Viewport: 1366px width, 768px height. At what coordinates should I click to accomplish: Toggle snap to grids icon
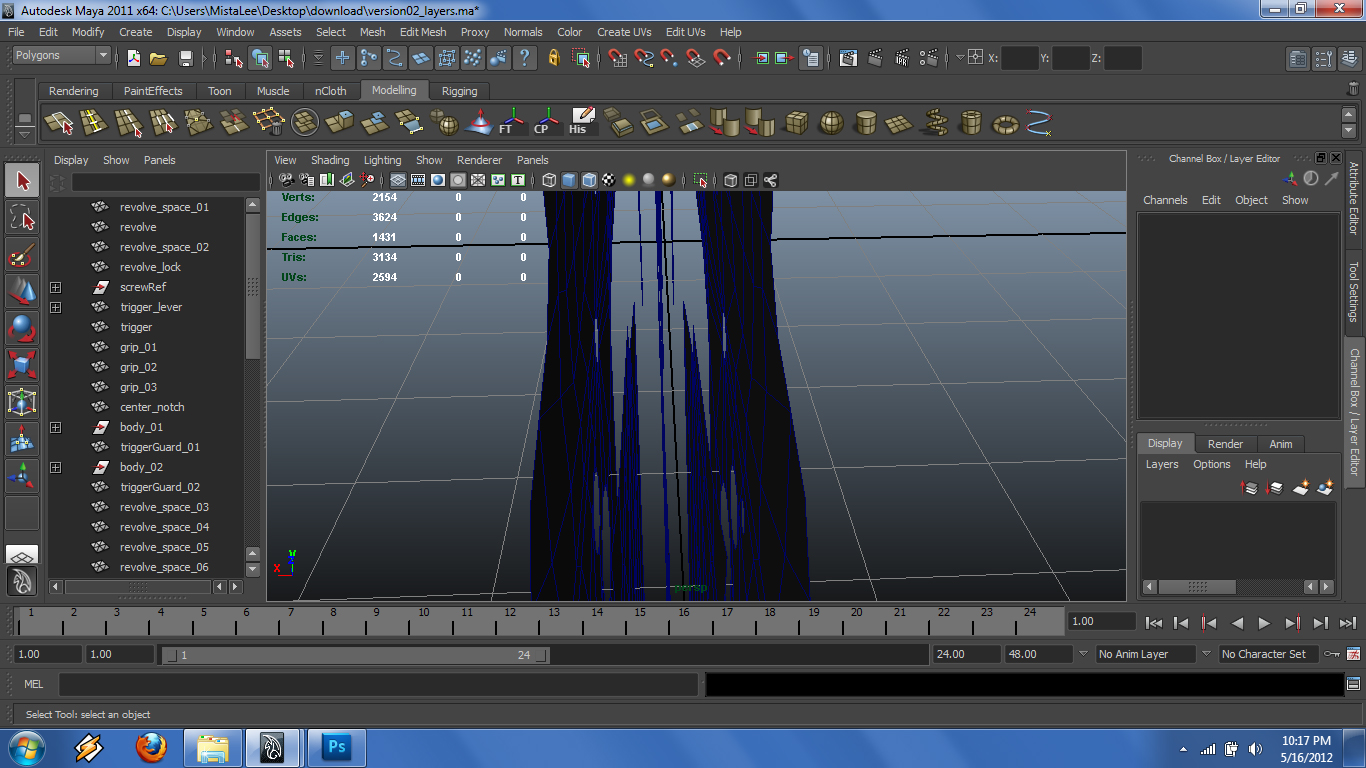point(618,58)
